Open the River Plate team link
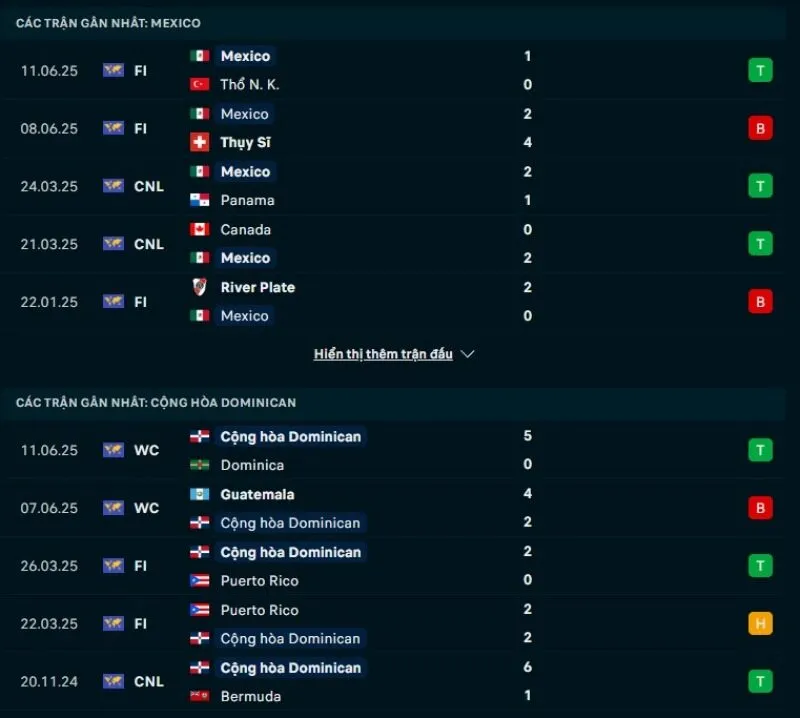 pos(257,287)
